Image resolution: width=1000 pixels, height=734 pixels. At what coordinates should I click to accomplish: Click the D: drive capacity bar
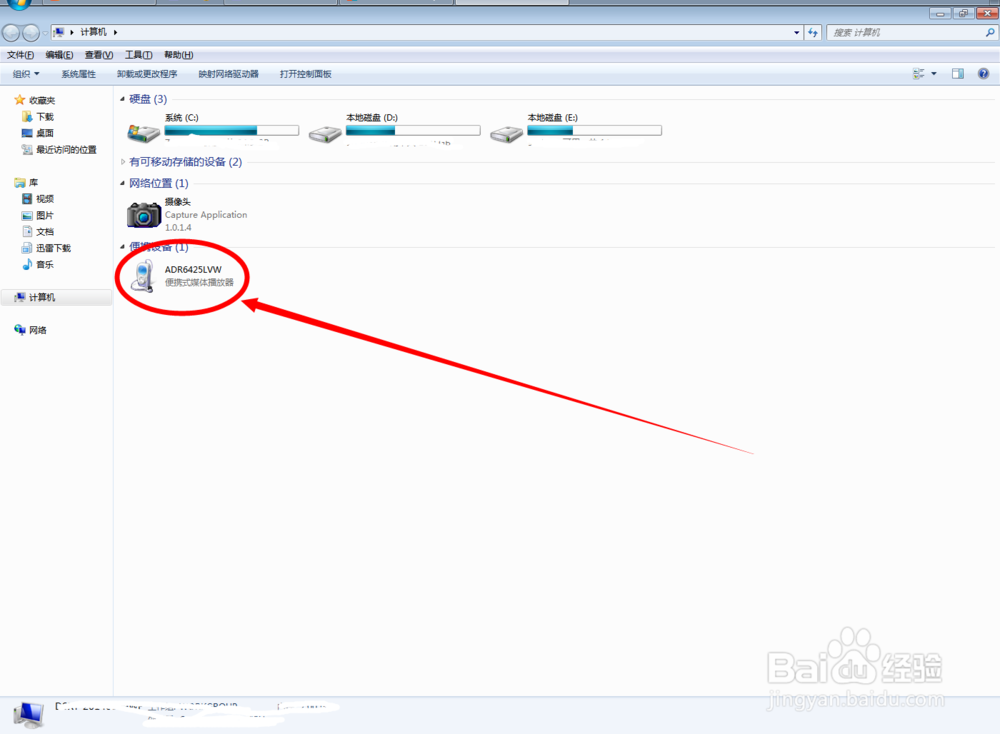(413, 130)
